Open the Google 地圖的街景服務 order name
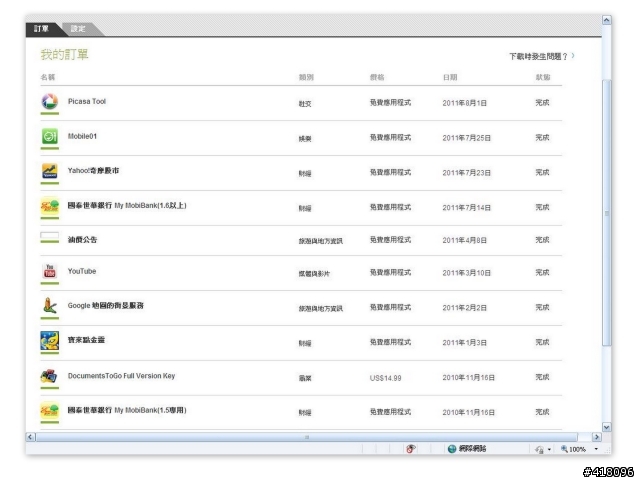This screenshot has height=480, width=640. tap(106, 305)
